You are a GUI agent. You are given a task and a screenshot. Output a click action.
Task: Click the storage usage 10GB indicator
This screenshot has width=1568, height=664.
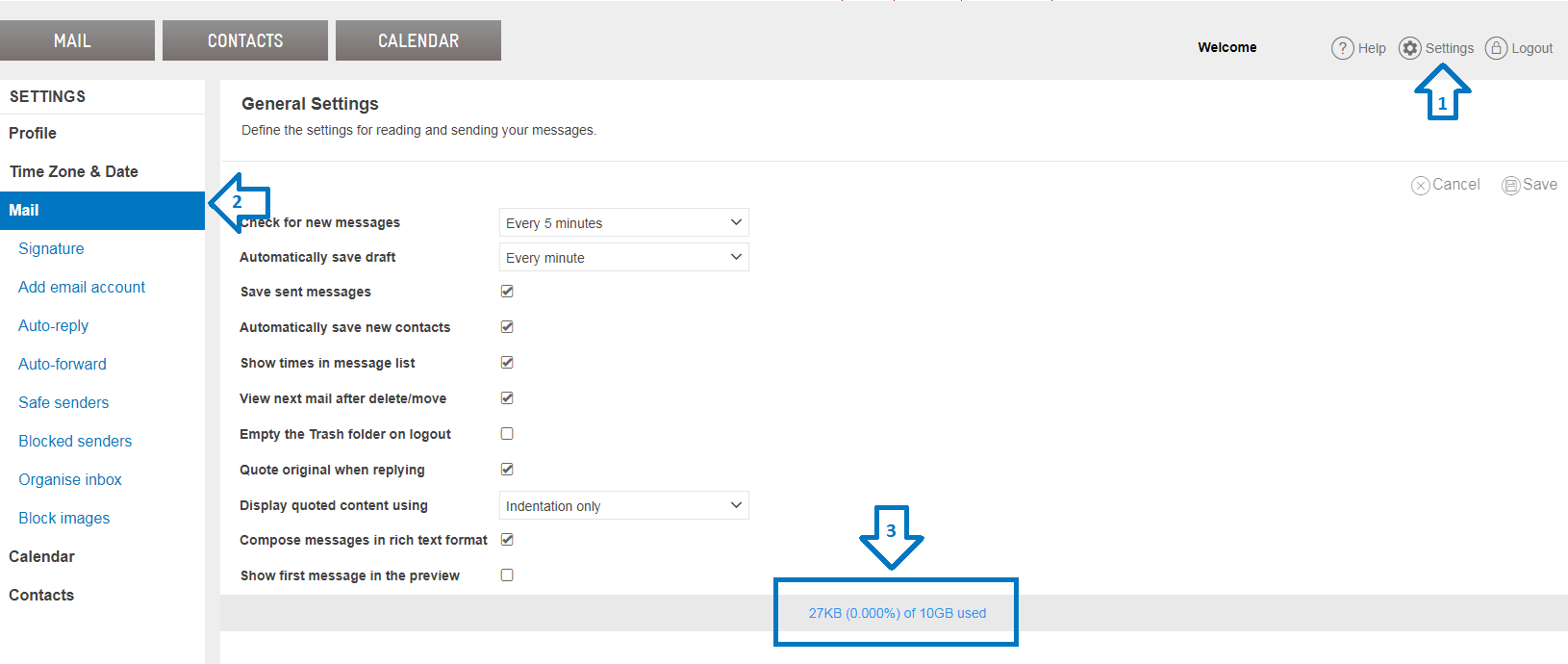coord(897,613)
